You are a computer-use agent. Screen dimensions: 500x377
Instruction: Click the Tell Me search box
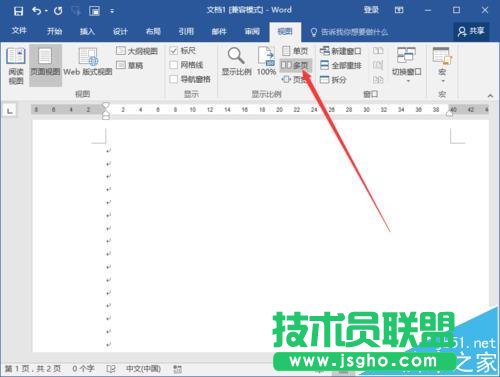pos(349,32)
